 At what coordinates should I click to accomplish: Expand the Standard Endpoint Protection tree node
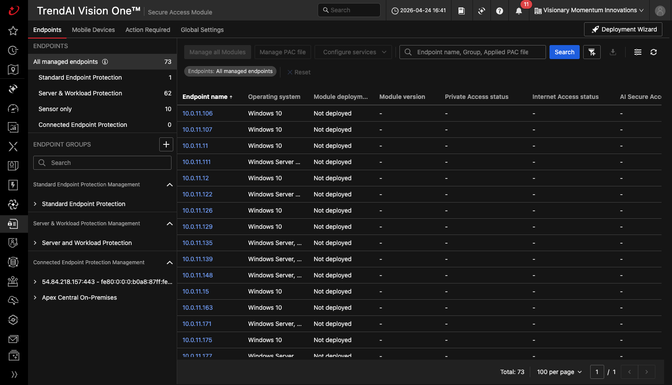pos(35,204)
